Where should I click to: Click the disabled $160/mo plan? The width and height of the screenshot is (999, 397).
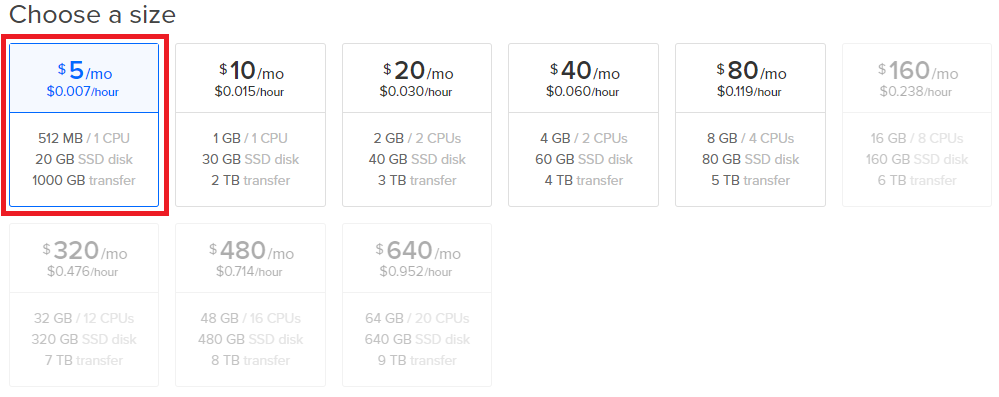point(917,125)
